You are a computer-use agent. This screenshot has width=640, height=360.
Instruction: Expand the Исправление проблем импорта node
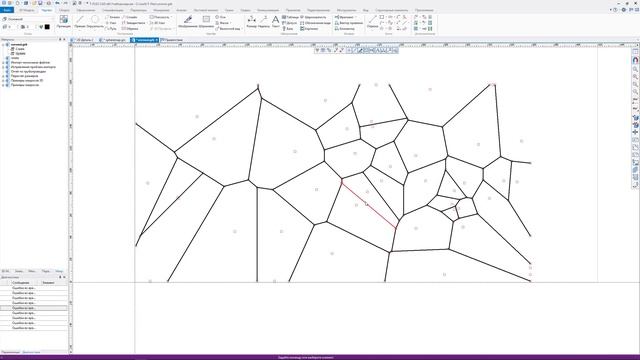(3, 67)
